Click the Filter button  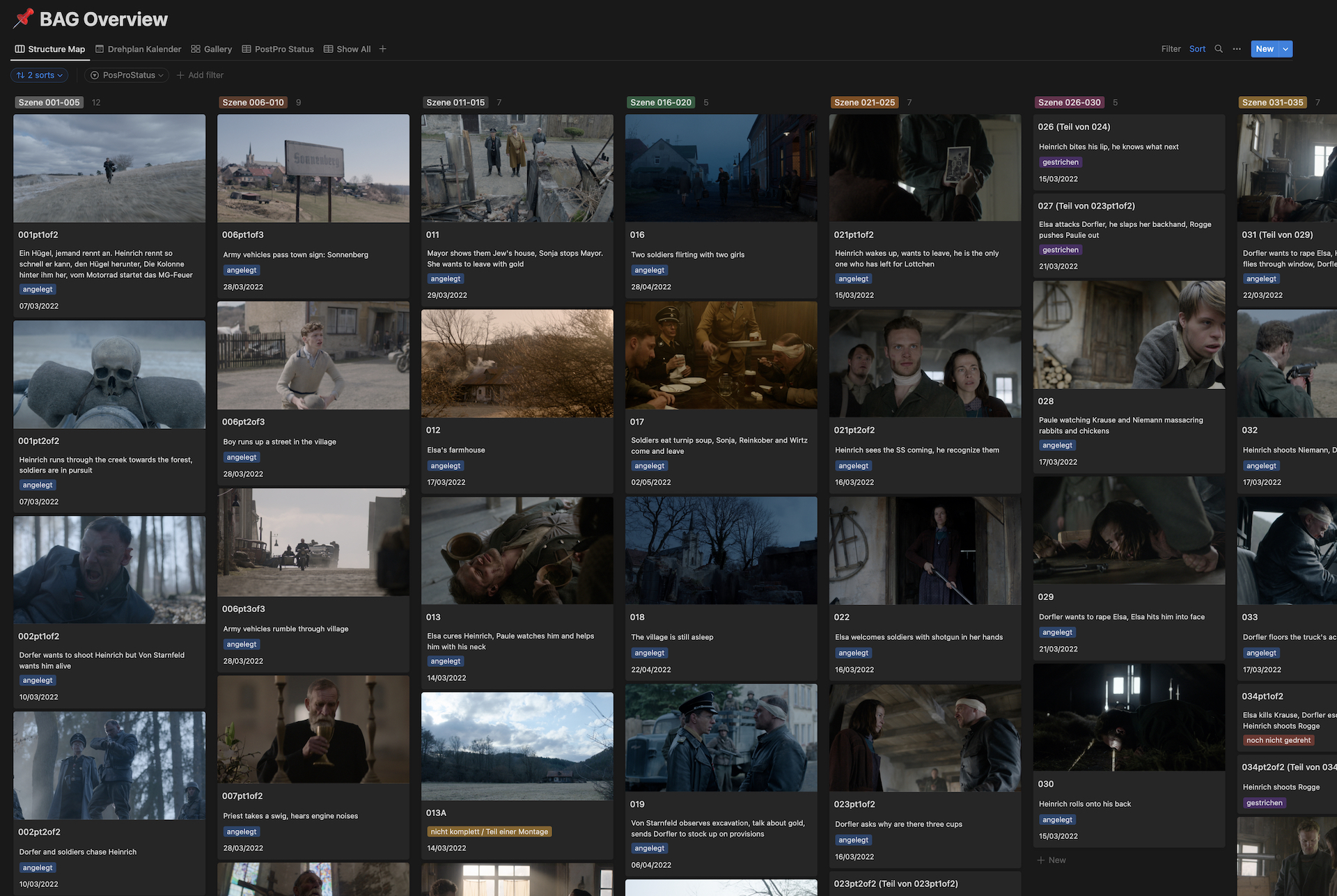pos(1171,49)
